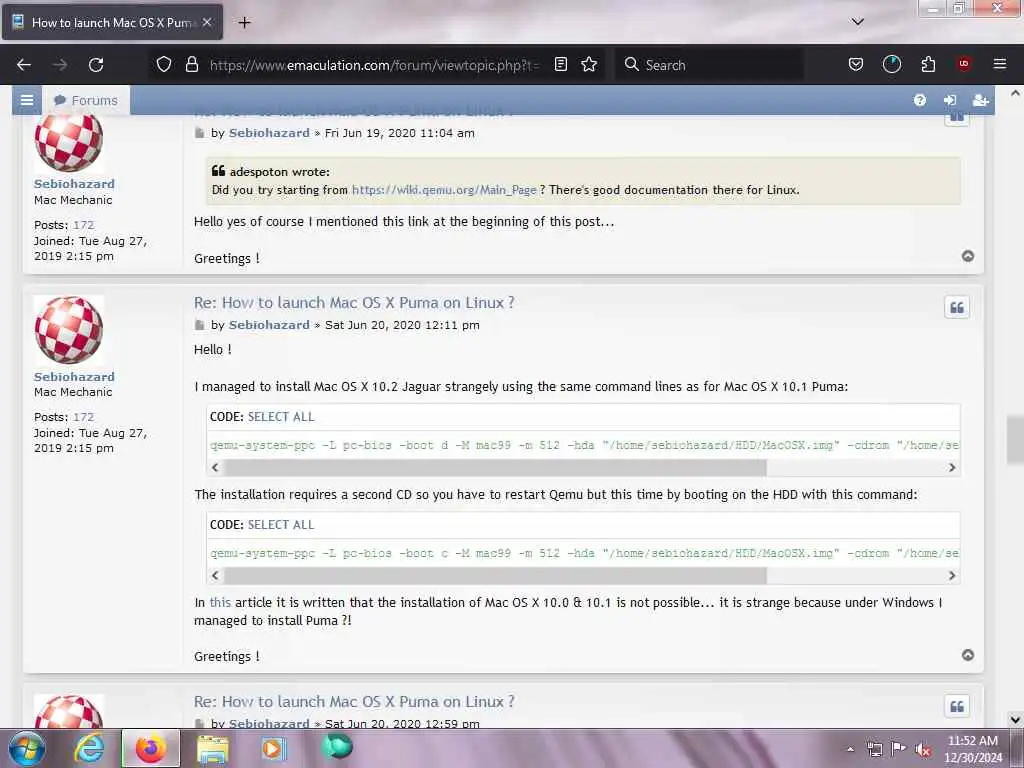
Task: Click the muted volume tray icon
Action: tap(922, 749)
